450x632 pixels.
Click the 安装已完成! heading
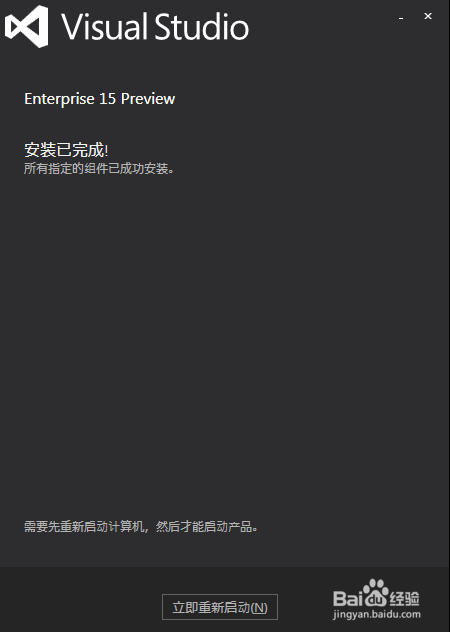tap(66, 150)
